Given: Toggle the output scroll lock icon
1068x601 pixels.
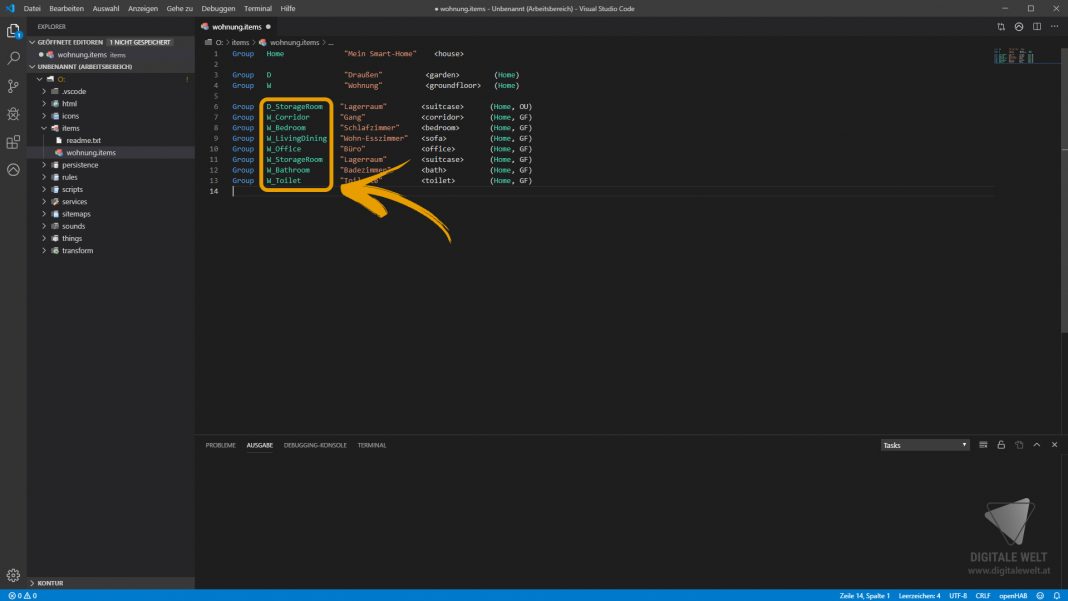Looking at the screenshot, I should click(x=1001, y=445).
